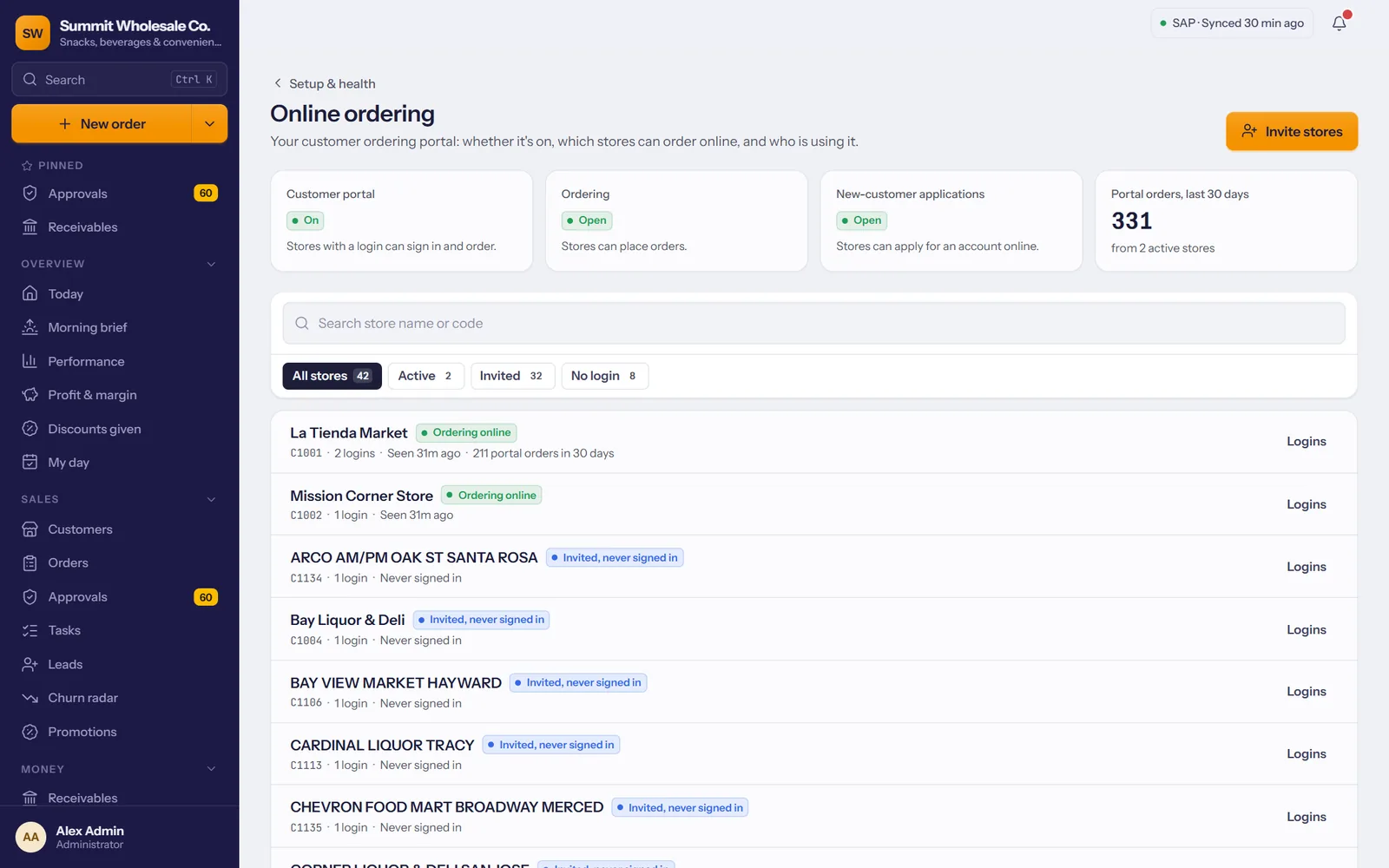Image resolution: width=1389 pixels, height=868 pixels.
Task: Collapse the Money section
Action: (x=211, y=769)
